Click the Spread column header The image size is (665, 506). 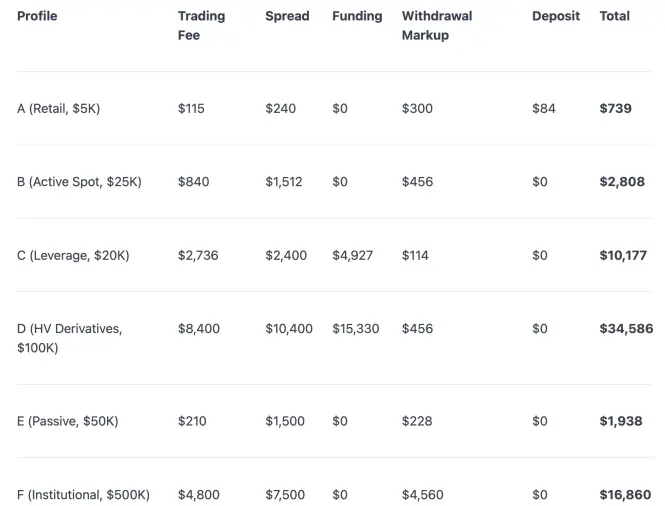tap(287, 16)
